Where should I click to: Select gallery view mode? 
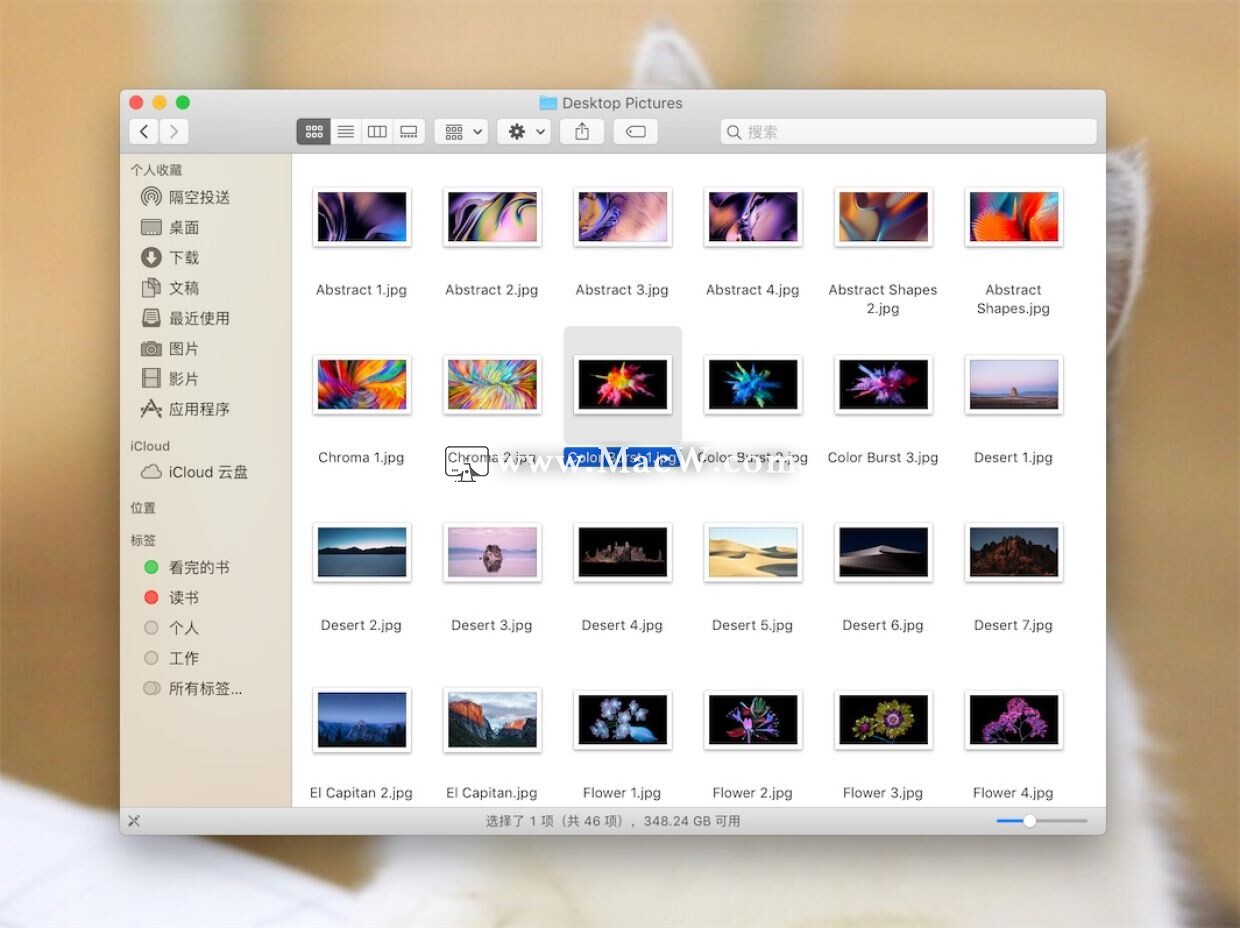409,131
